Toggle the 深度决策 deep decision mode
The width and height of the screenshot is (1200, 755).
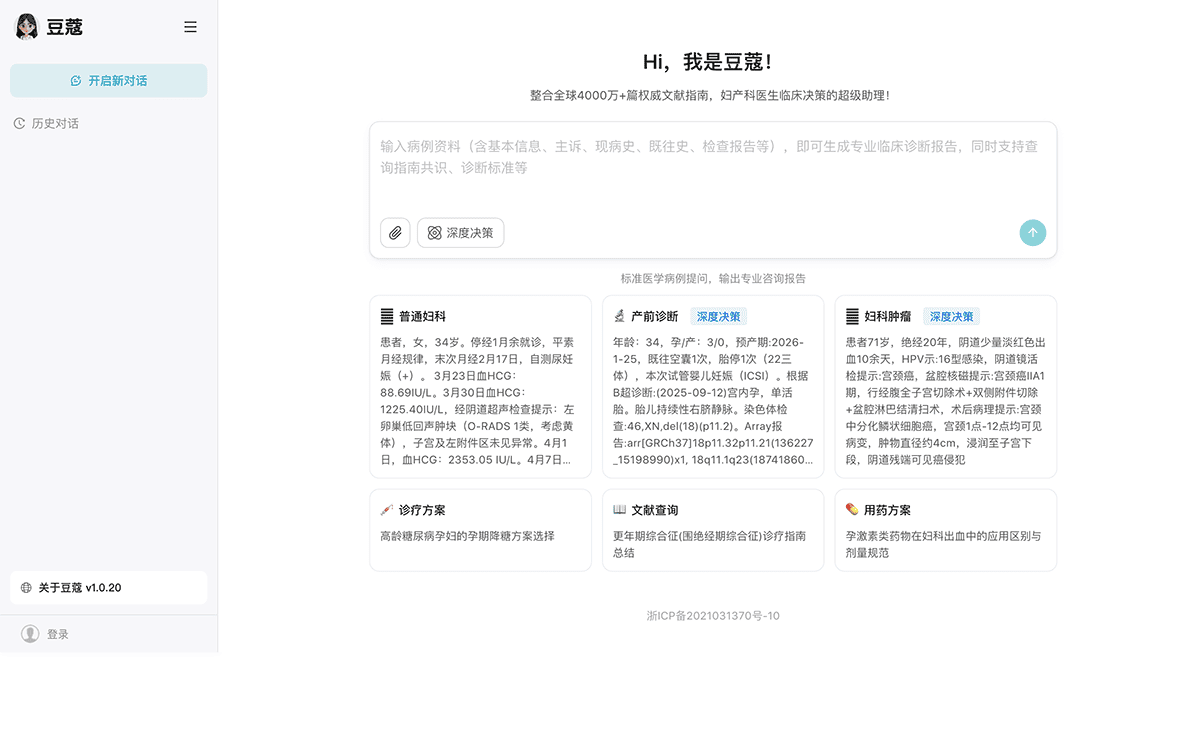point(461,233)
